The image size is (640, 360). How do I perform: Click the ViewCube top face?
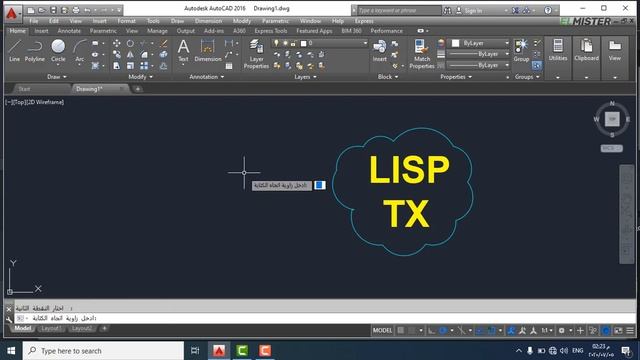(612, 119)
